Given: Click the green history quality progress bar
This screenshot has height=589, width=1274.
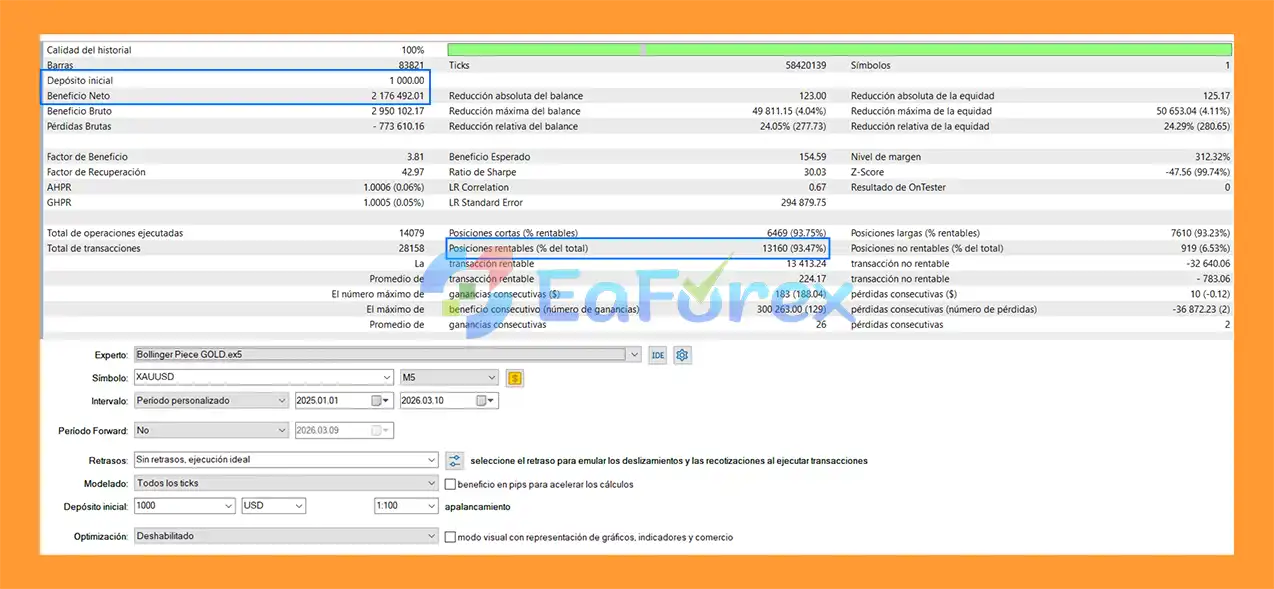Looking at the screenshot, I should tap(840, 49).
